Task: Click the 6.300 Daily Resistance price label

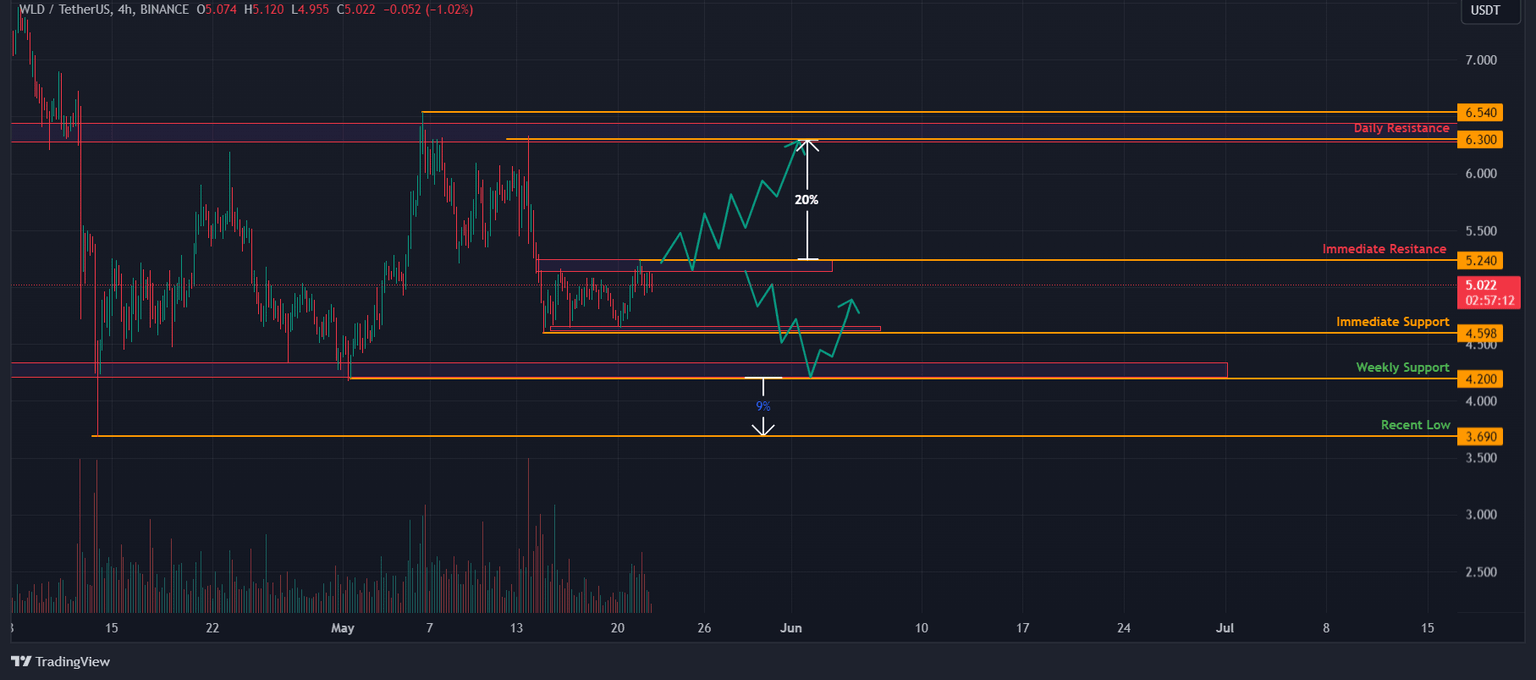Action: [1479, 139]
